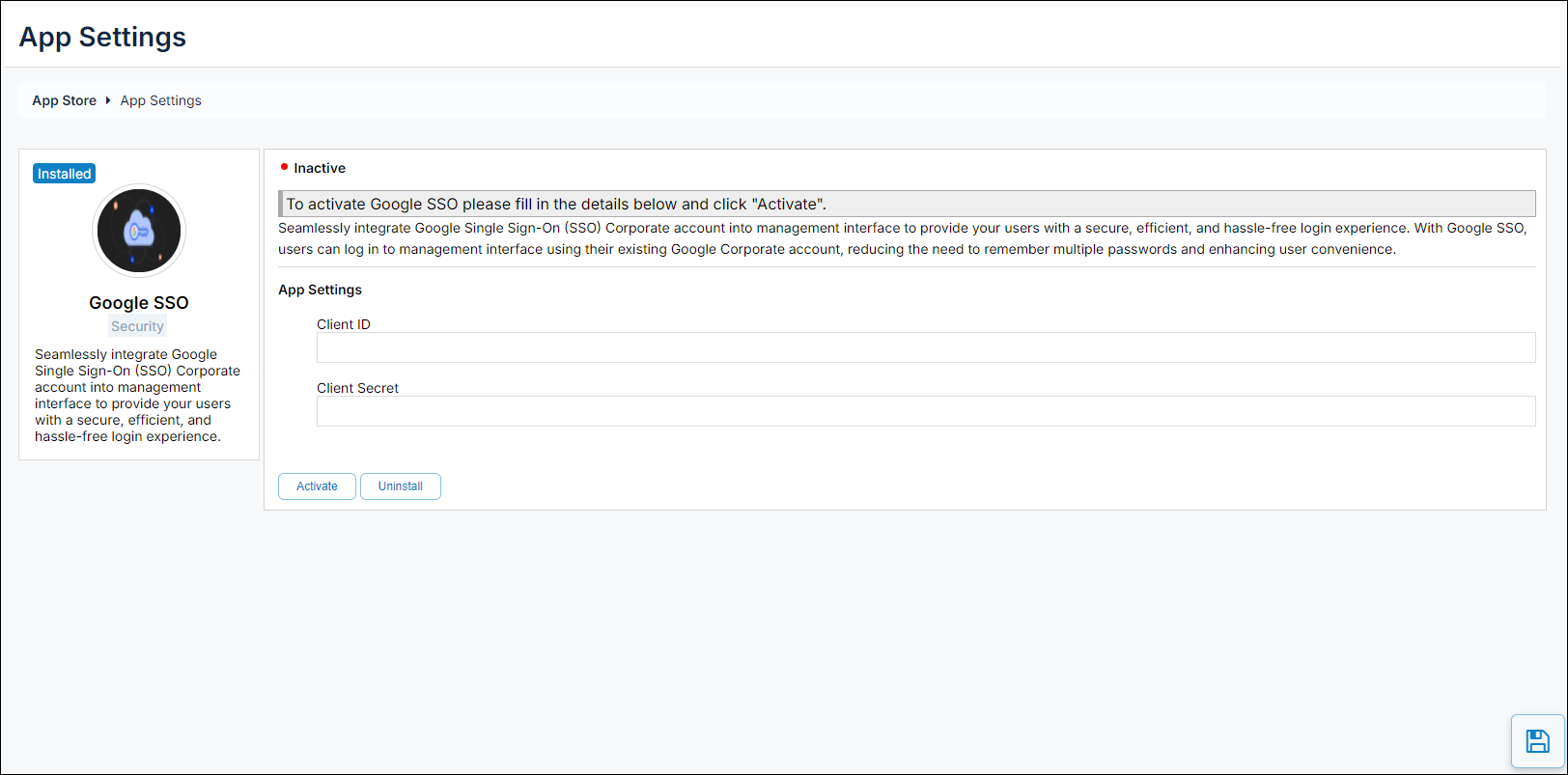Click the Client Secret field label
This screenshot has width=1568, height=775.
click(357, 388)
